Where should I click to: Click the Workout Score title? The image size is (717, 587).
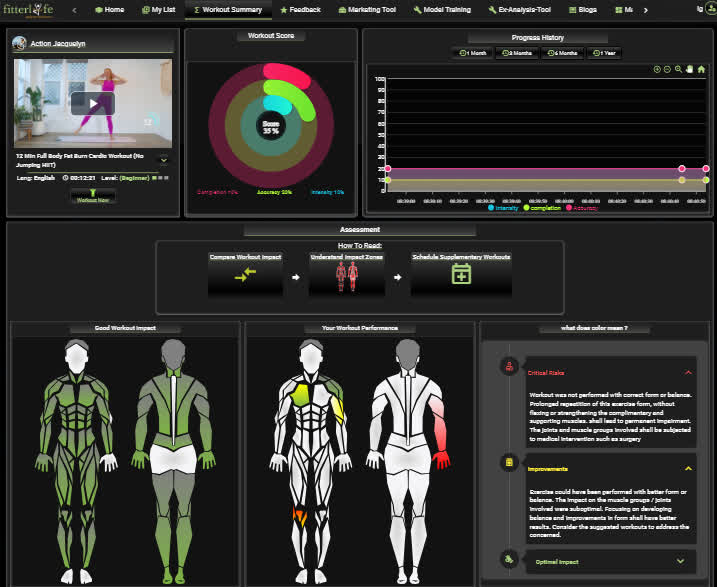(x=271, y=36)
